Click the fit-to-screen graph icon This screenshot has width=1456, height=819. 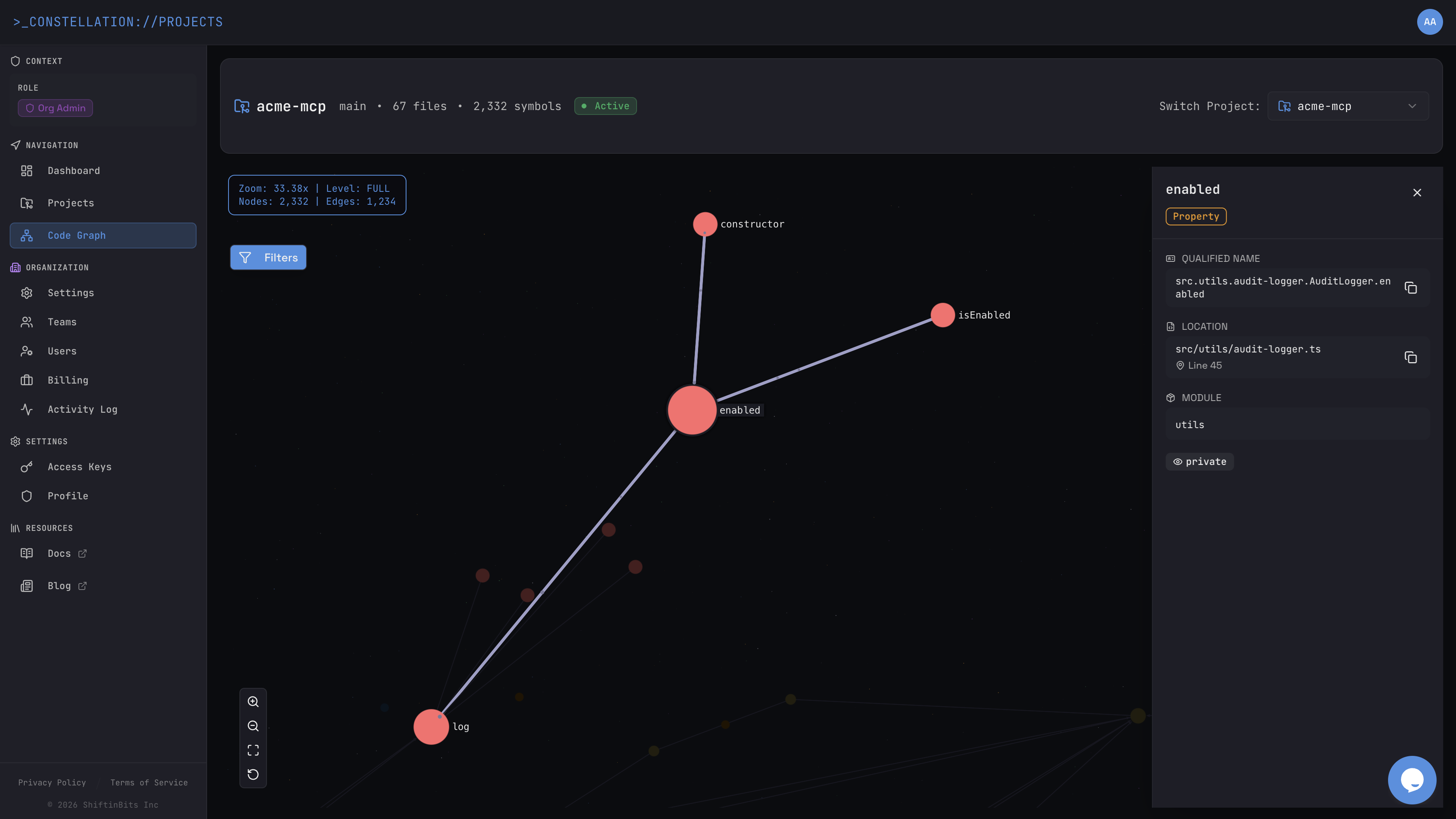tap(253, 750)
